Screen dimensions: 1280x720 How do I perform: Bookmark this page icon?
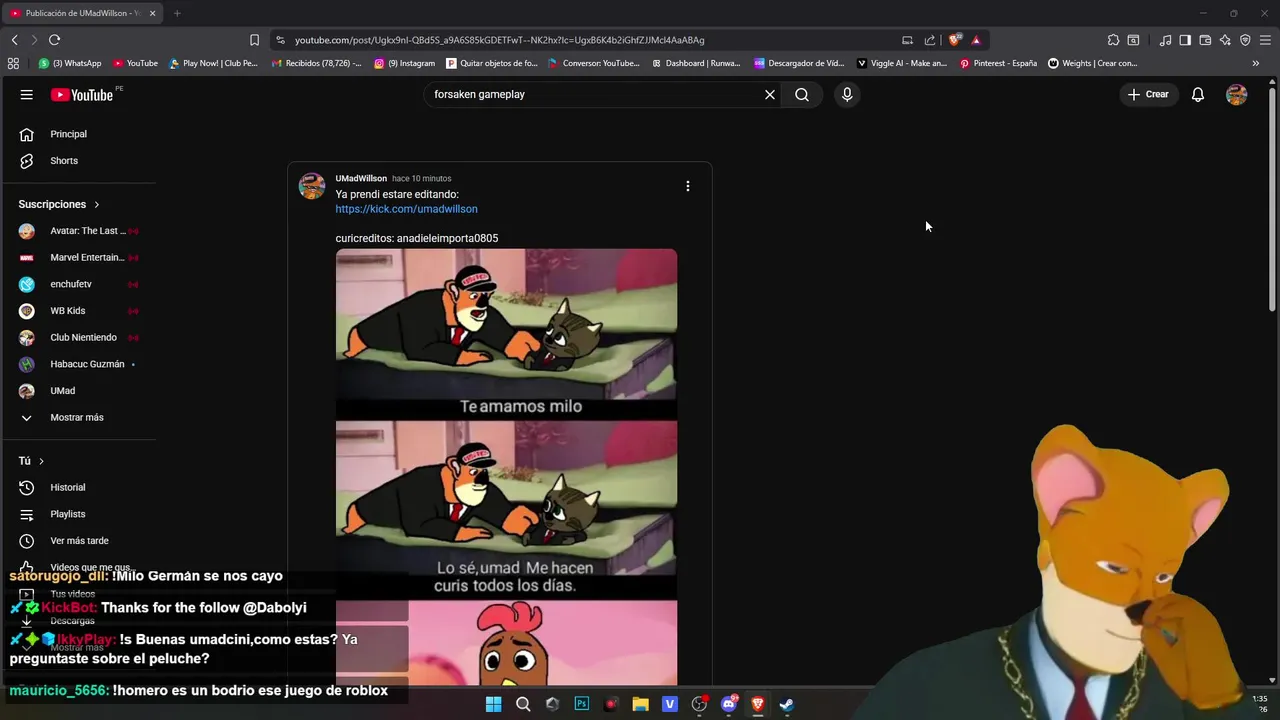254,40
